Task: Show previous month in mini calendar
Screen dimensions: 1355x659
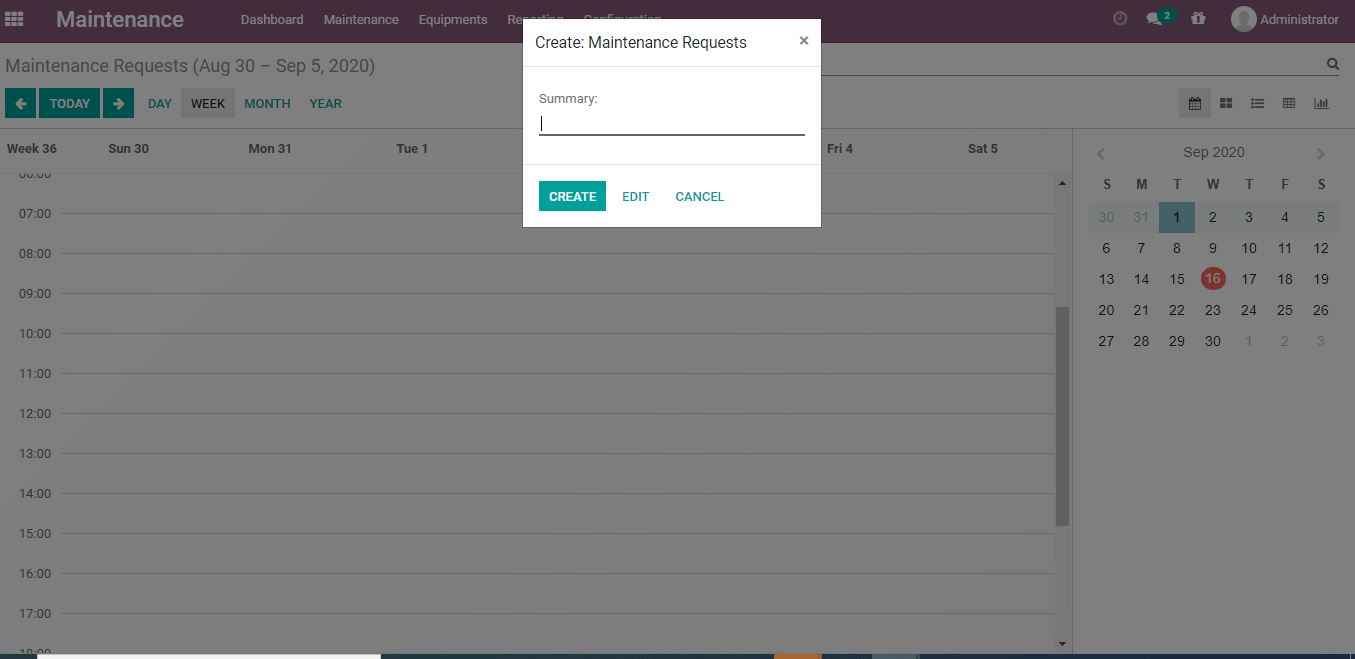Action: [1100, 153]
